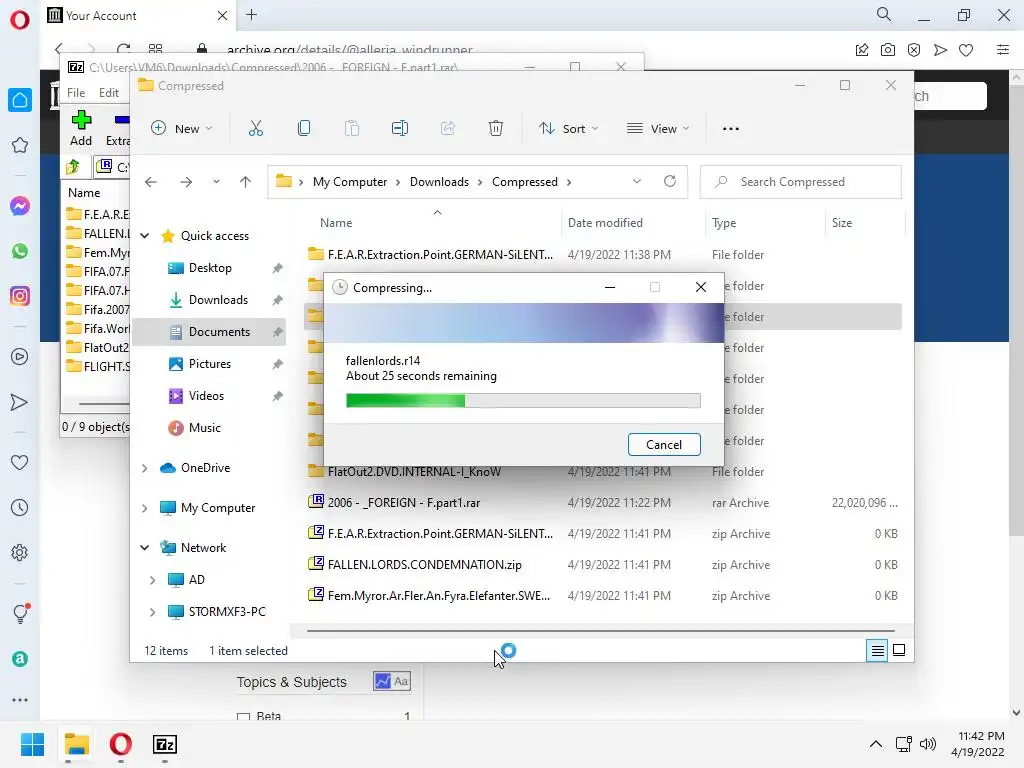Open the Sort dropdown
The image size is (1024, 768).
point(568,129)
